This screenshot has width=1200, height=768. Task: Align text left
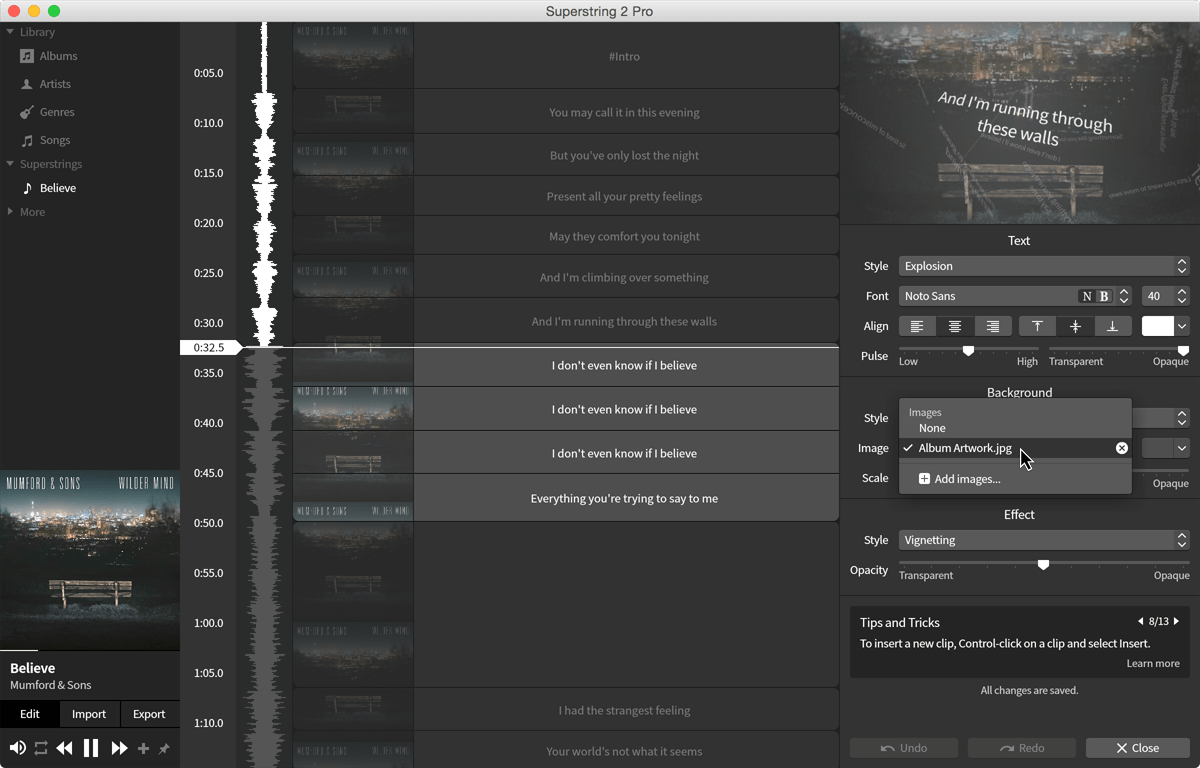point(917,326)
